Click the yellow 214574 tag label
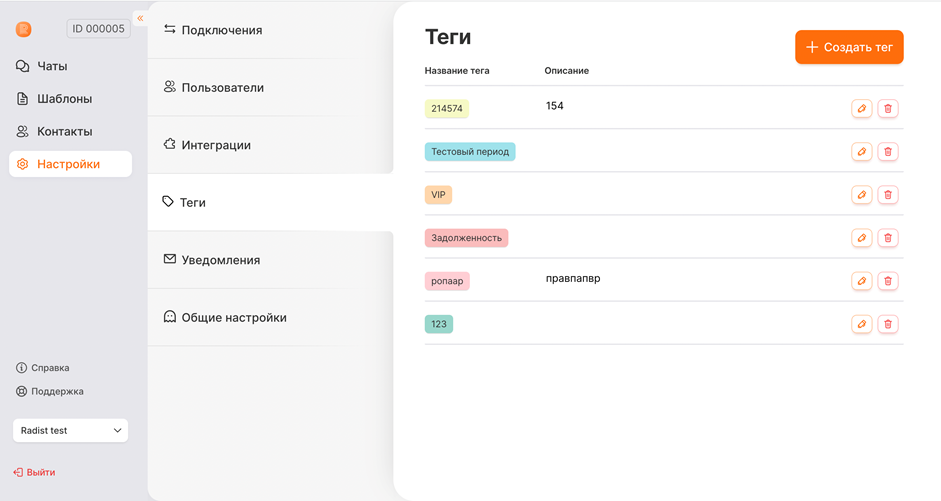 coord(446,109)
